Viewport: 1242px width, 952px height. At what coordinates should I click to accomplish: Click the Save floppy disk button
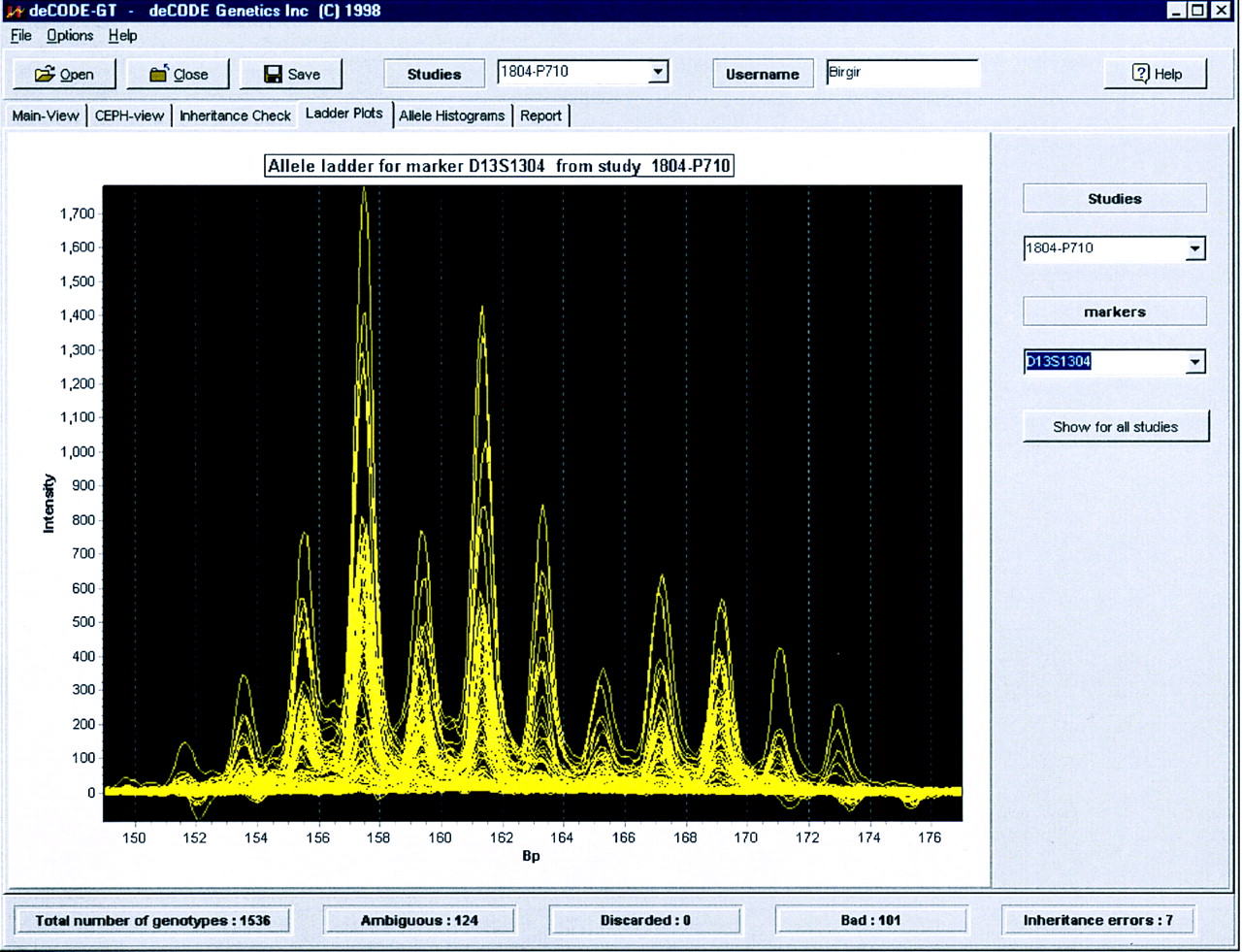pos(292,75)
